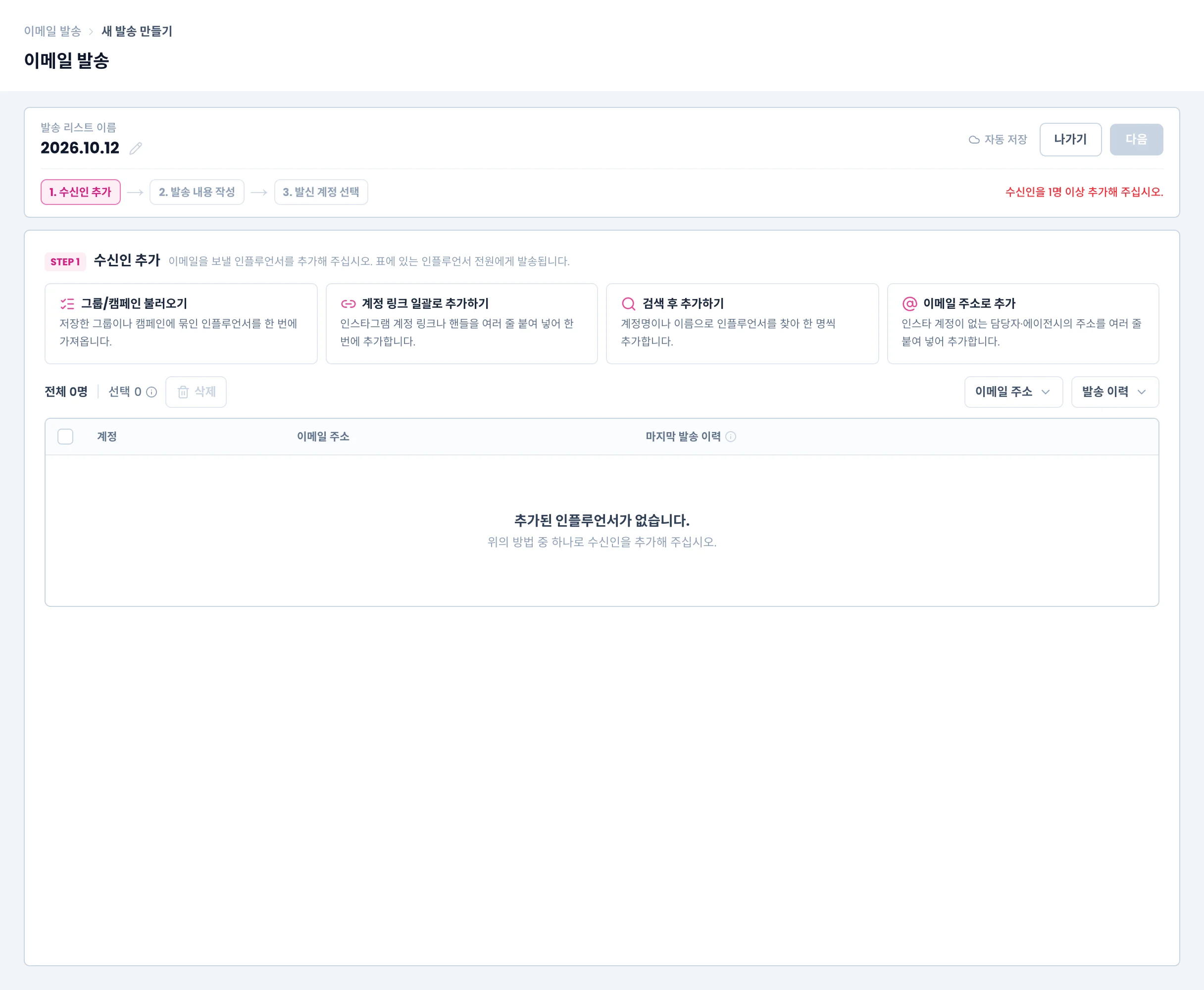Click the info icon beside 마지막 발송 이력
Viewport: 1204px width, 990px height.
point(731,437)
